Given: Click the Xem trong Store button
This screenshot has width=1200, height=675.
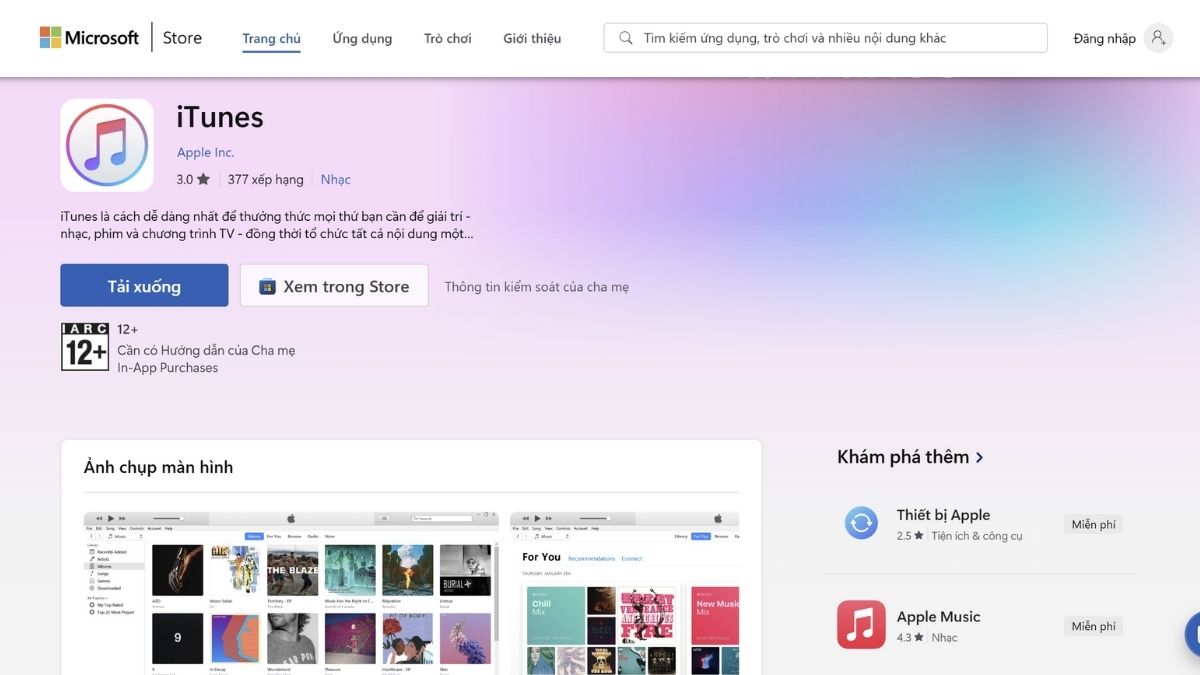Looking at the screenshot, I should 334,286.
